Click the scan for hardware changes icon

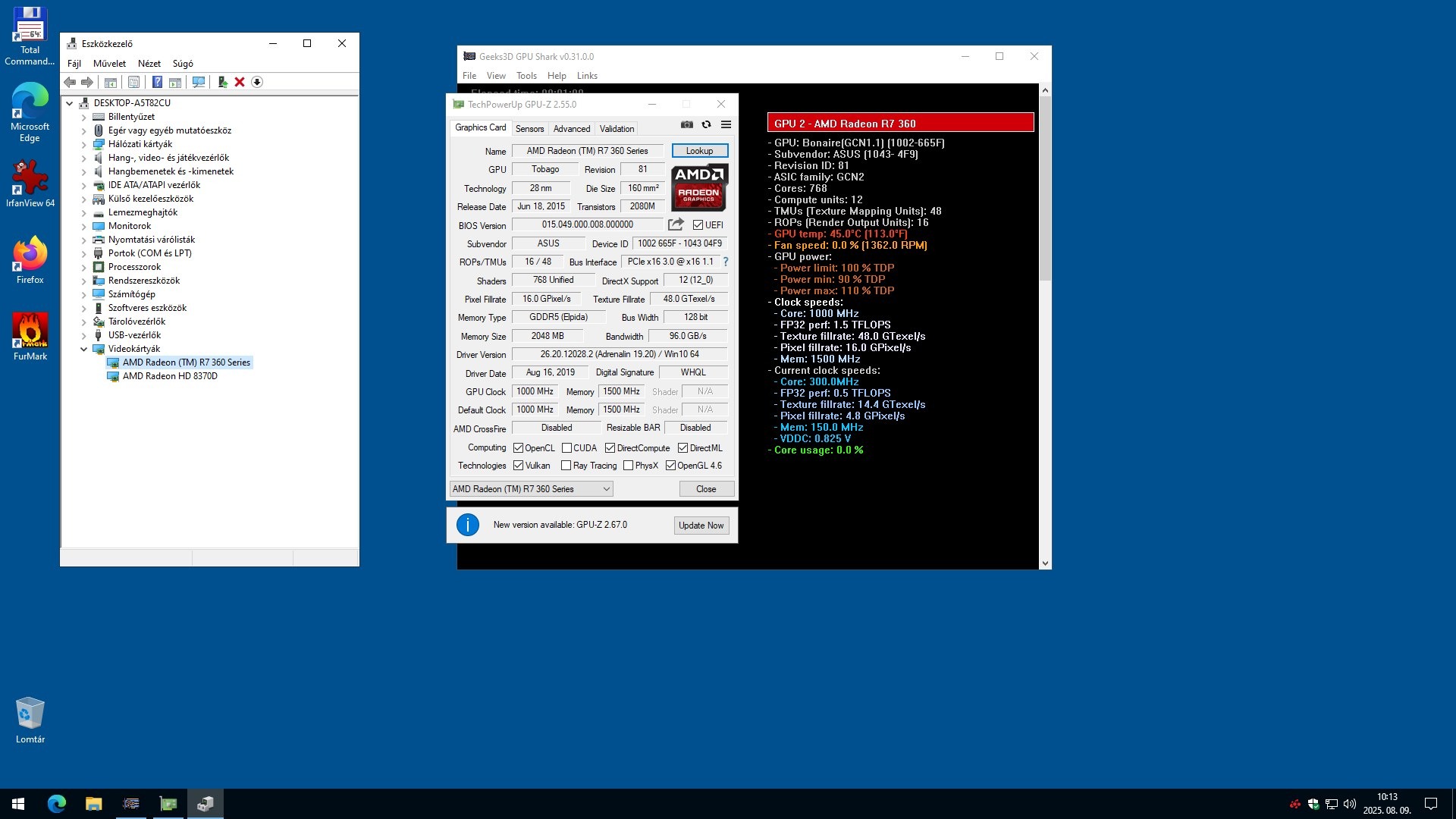click(x=199, y=82)
